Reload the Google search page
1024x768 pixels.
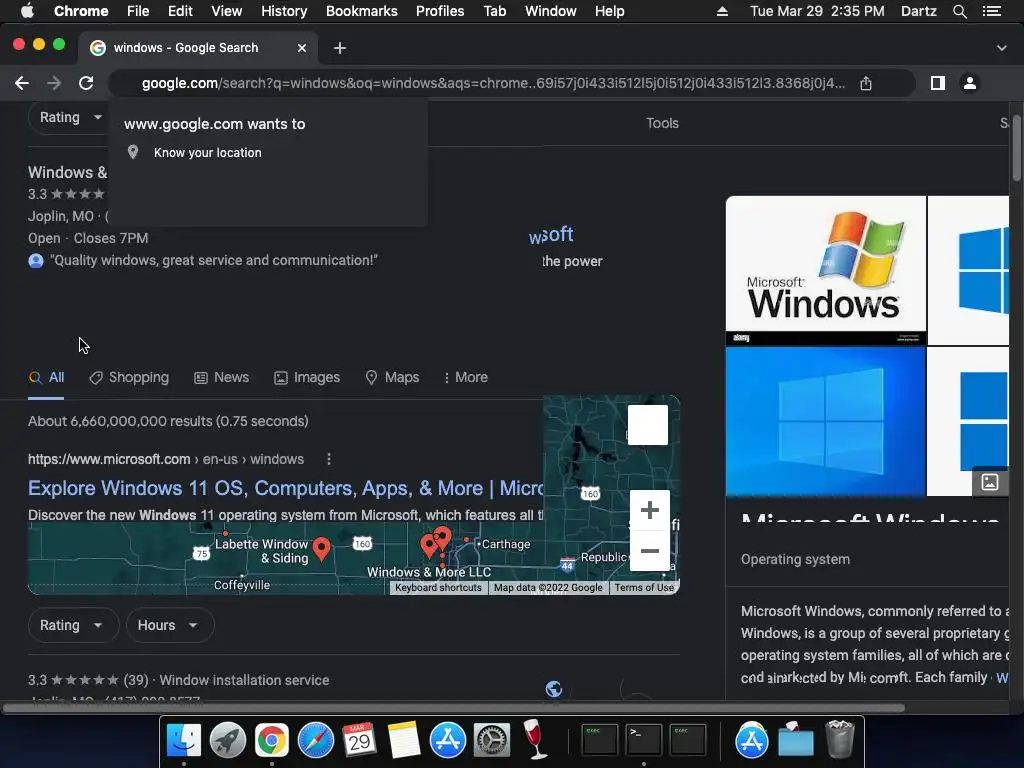pos(86,83)
